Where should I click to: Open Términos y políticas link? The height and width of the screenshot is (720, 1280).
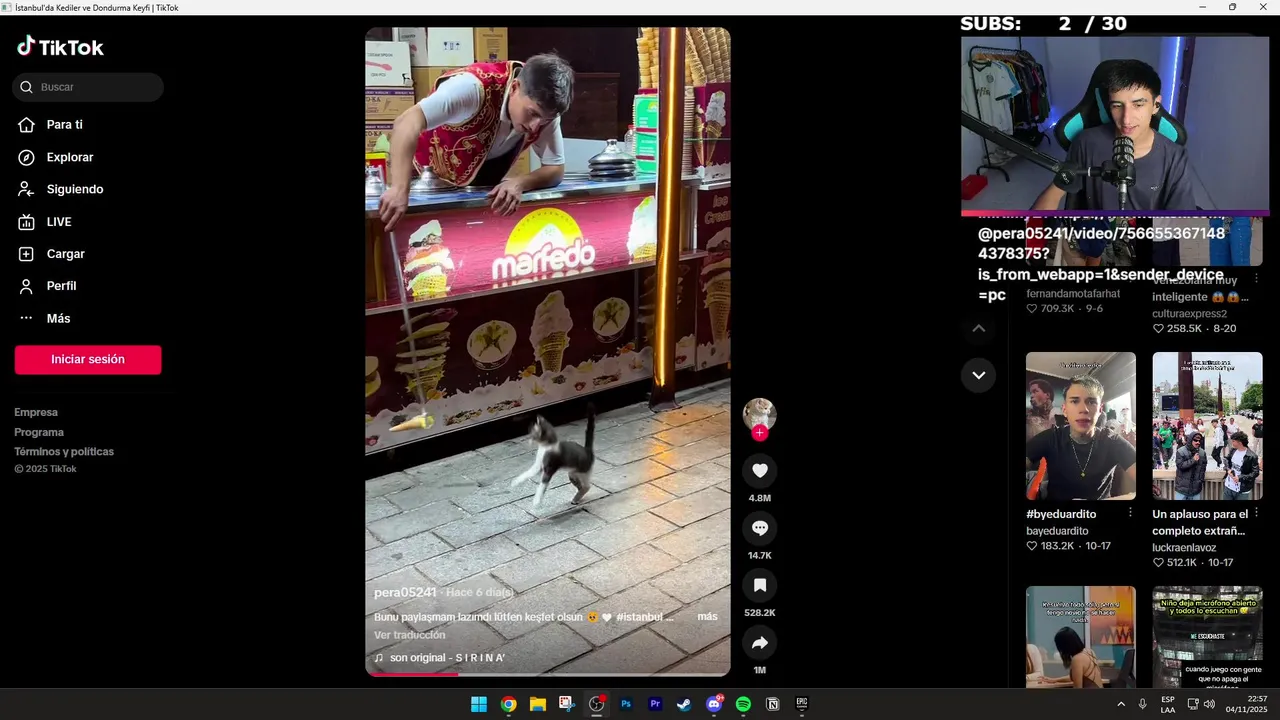click(64, 452)
